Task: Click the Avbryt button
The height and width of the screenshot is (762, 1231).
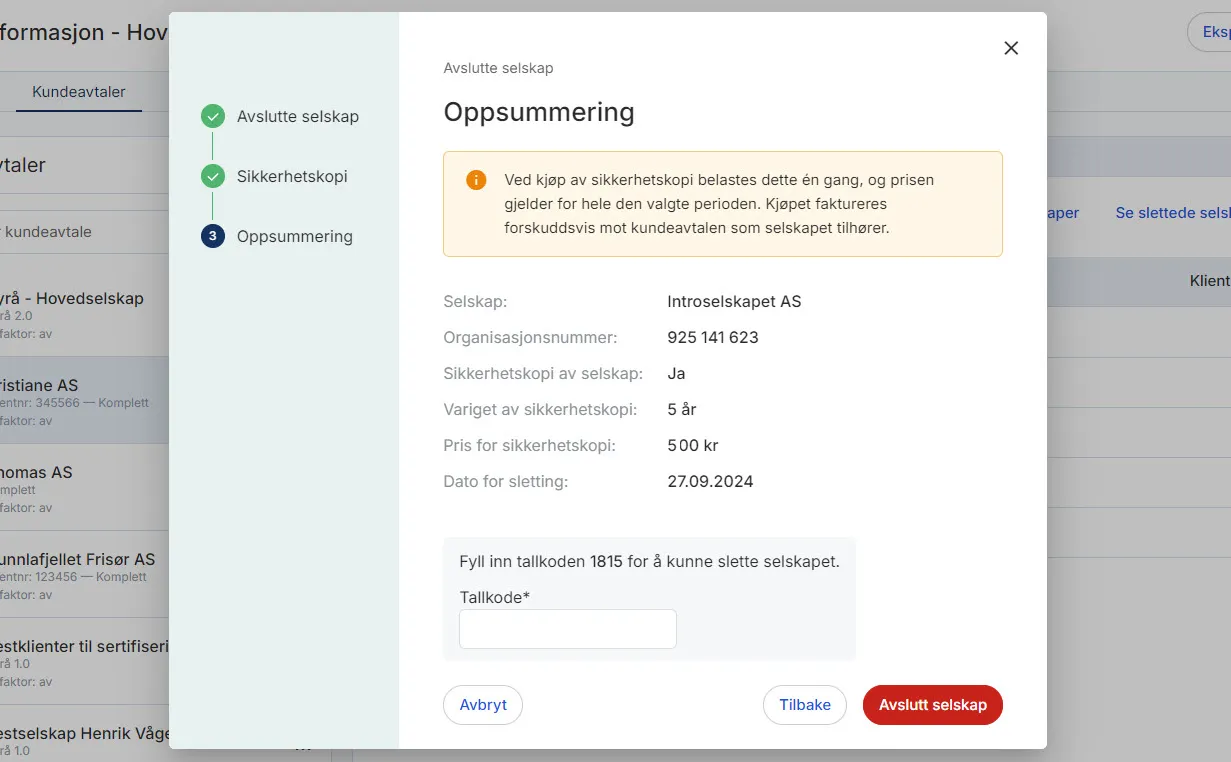Action: [483, 705]
